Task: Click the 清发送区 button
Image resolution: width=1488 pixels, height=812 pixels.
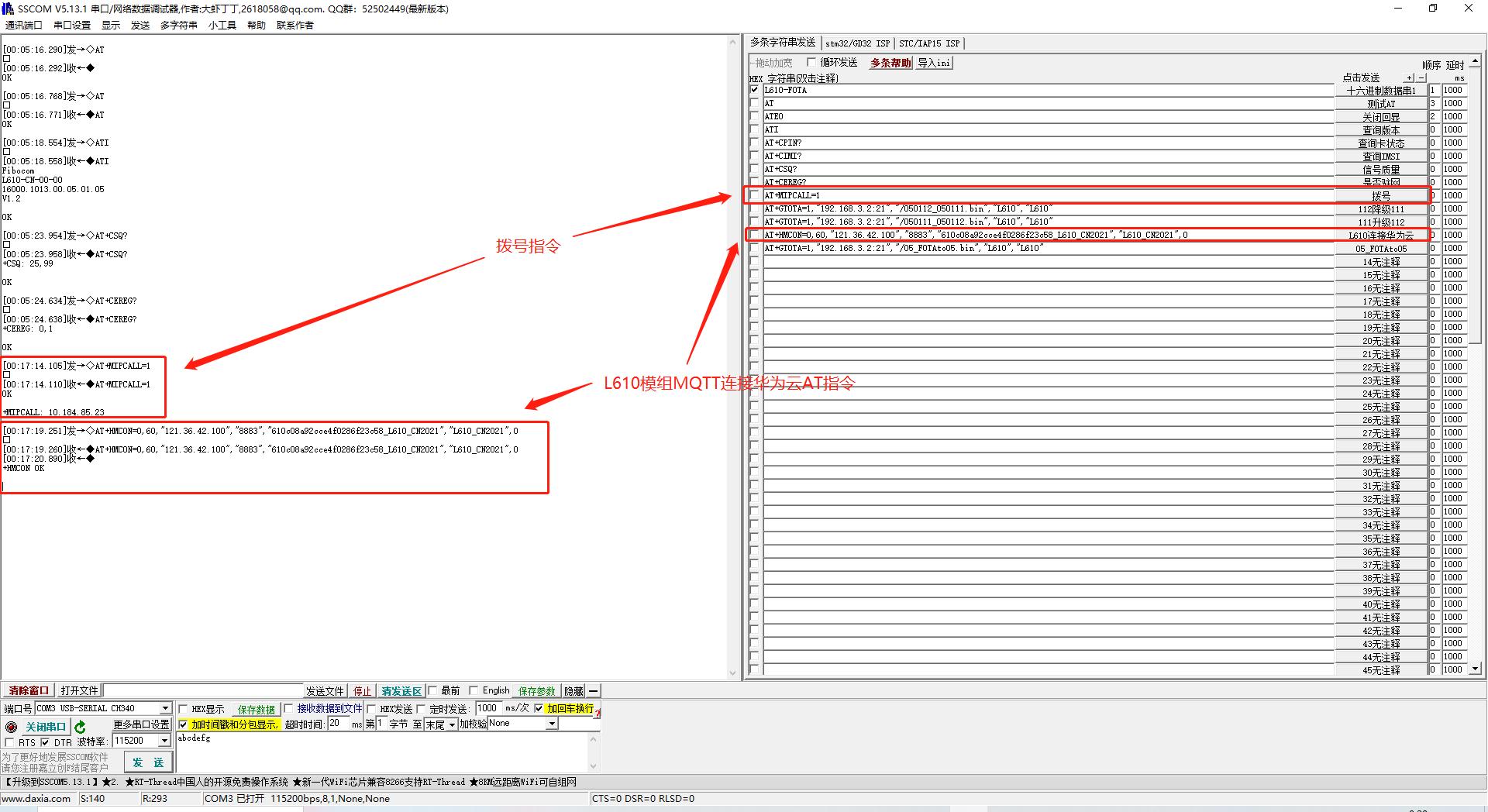Action: [x=401, y=691]
